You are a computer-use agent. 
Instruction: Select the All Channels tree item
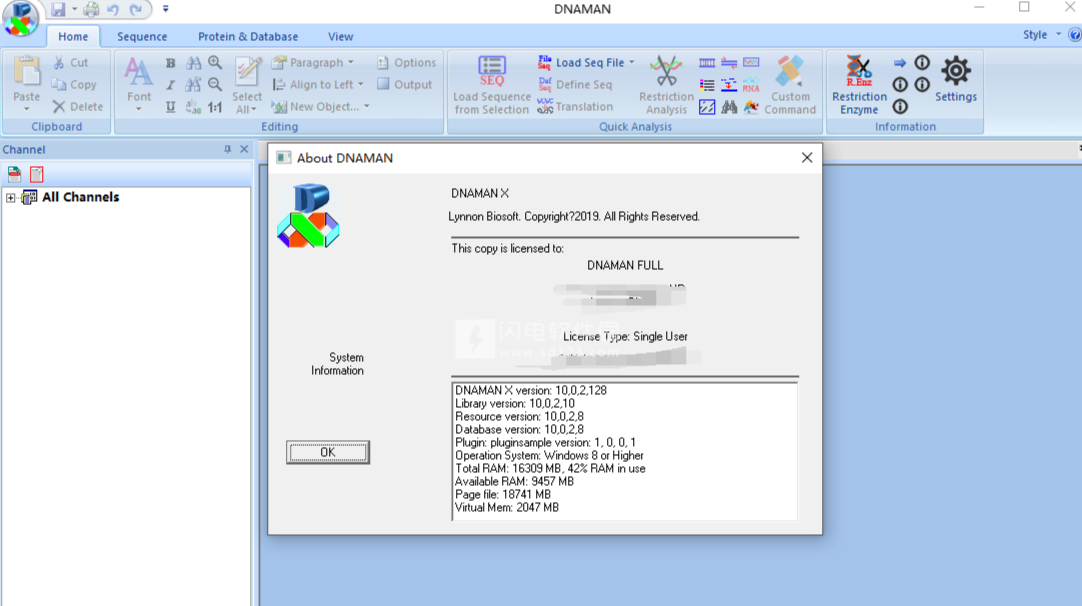click(81, 197)
